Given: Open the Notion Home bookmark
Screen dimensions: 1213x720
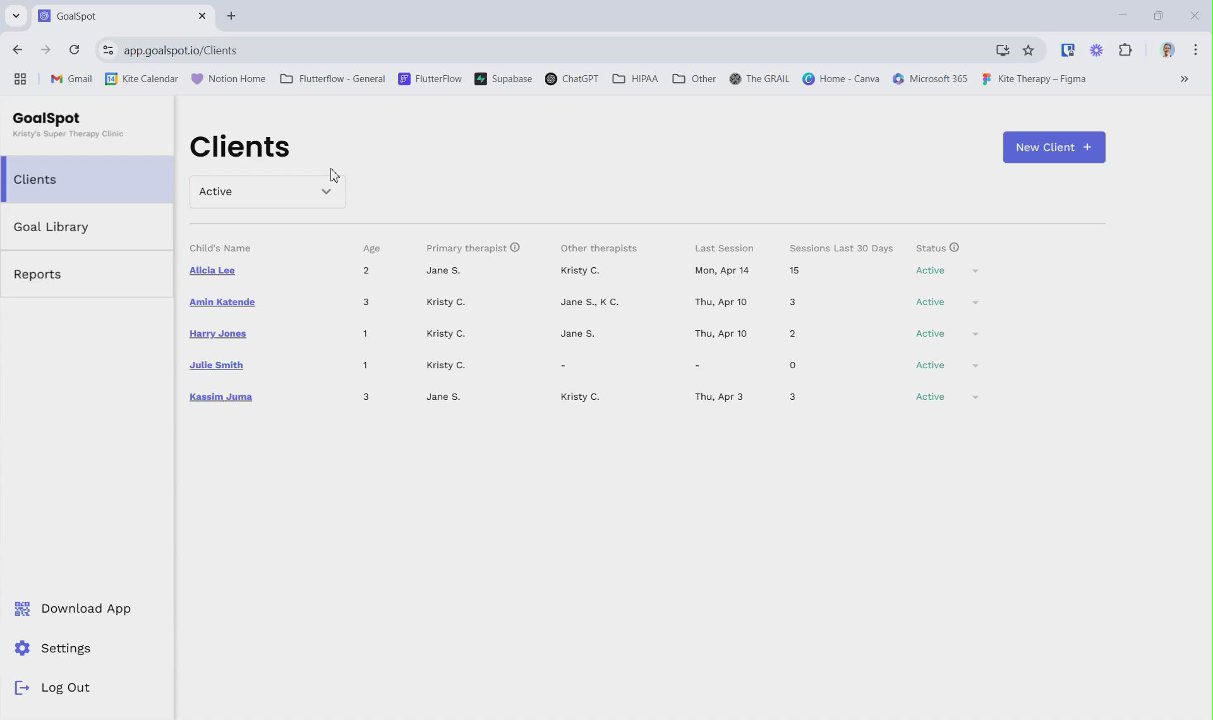Looking at the screenshot, I should point(228,79).
